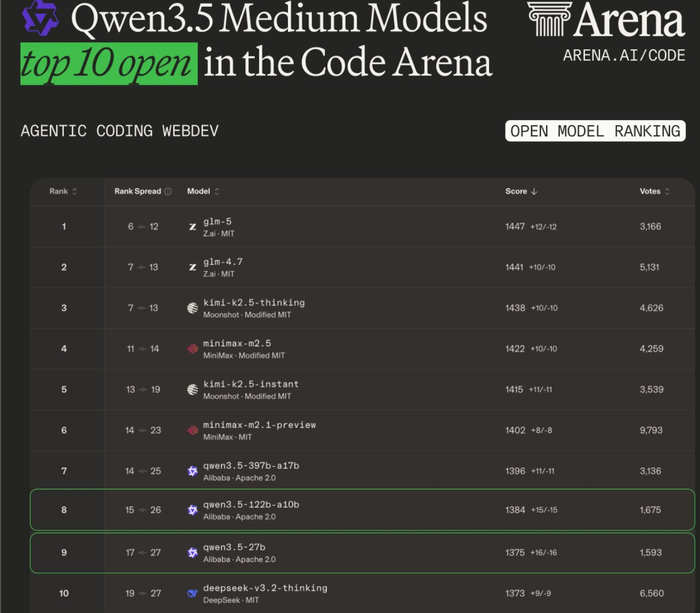Open the minimax-m2.1-preview model name
This screenshot has height=613, width=700.
(259, 424)
